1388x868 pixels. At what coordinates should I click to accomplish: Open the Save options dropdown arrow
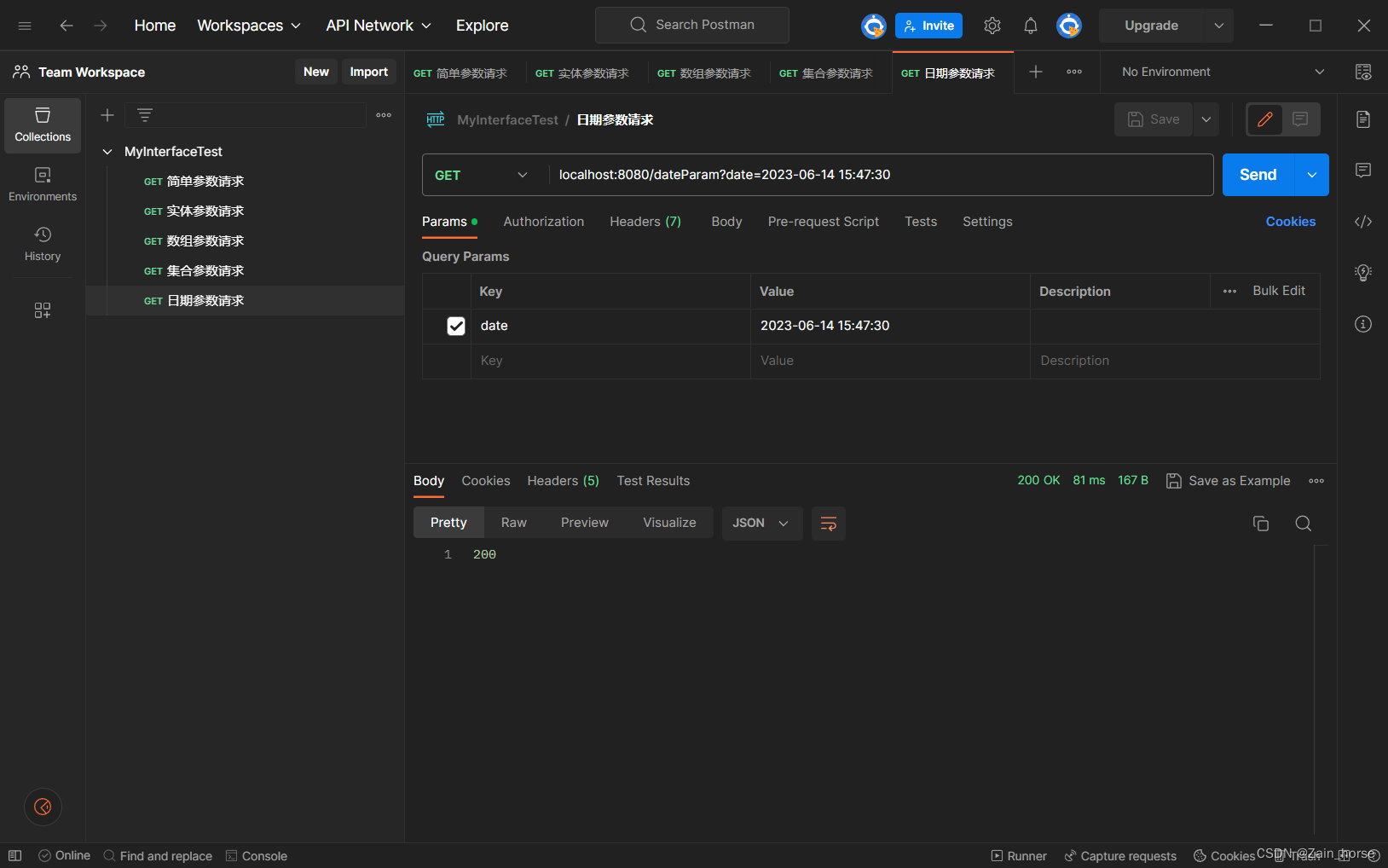tap(1206, 119)
